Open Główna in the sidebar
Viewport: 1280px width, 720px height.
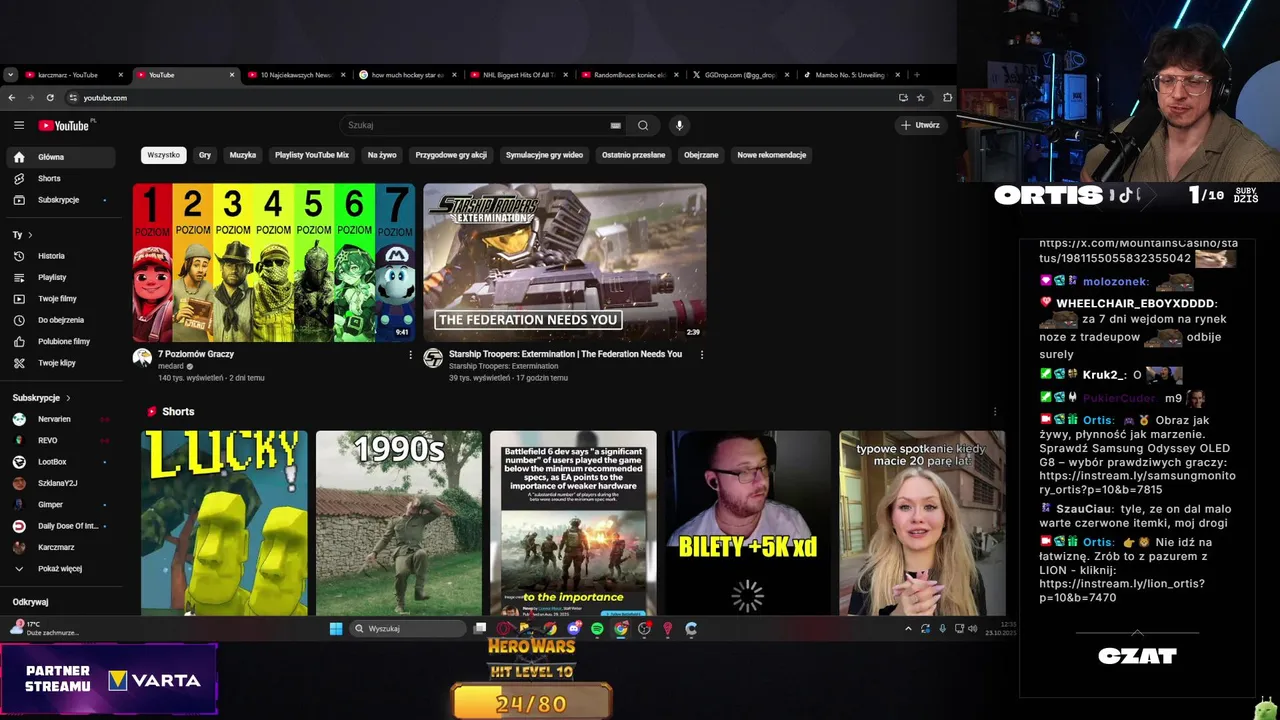coord(60,157)
